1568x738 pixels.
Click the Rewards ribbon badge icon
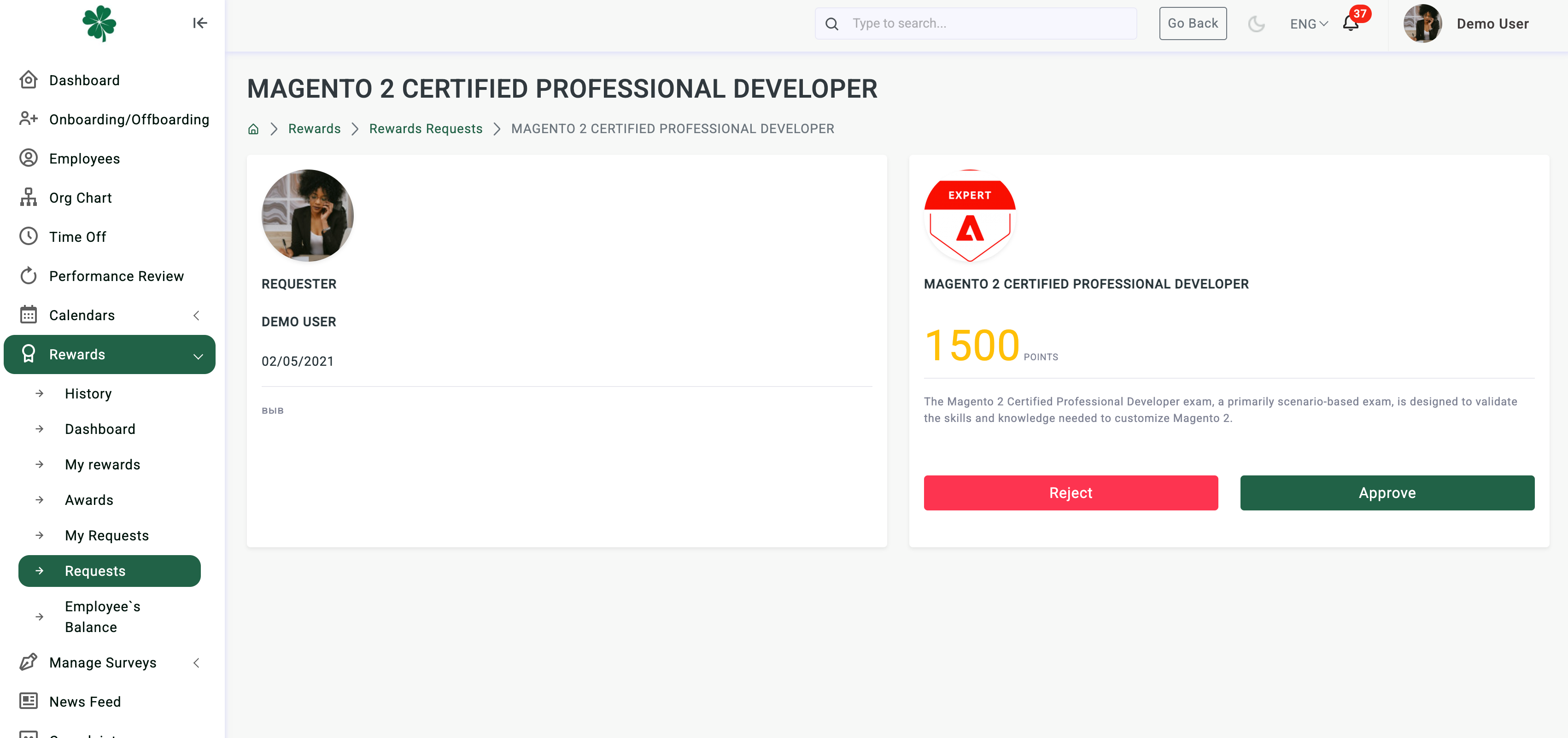pos(28,354)
